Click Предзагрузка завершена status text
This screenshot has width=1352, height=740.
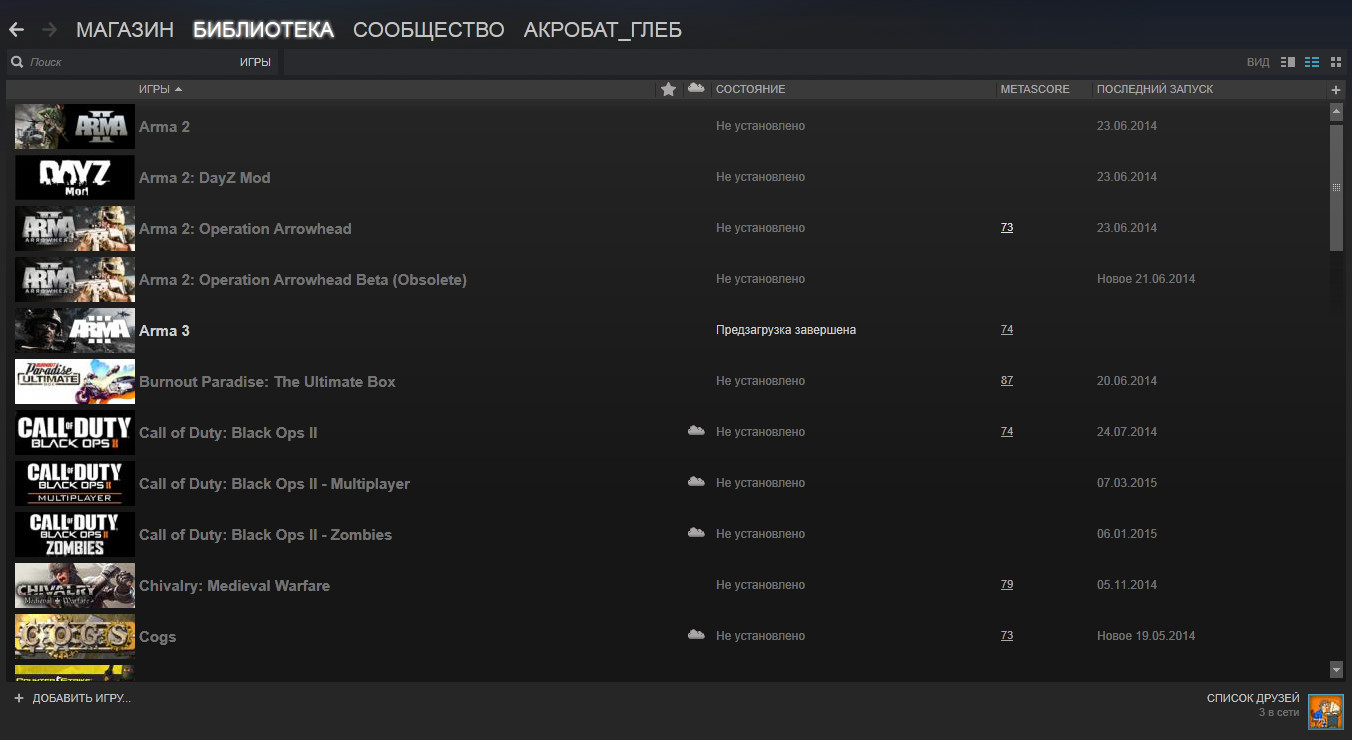coord(786,330)
